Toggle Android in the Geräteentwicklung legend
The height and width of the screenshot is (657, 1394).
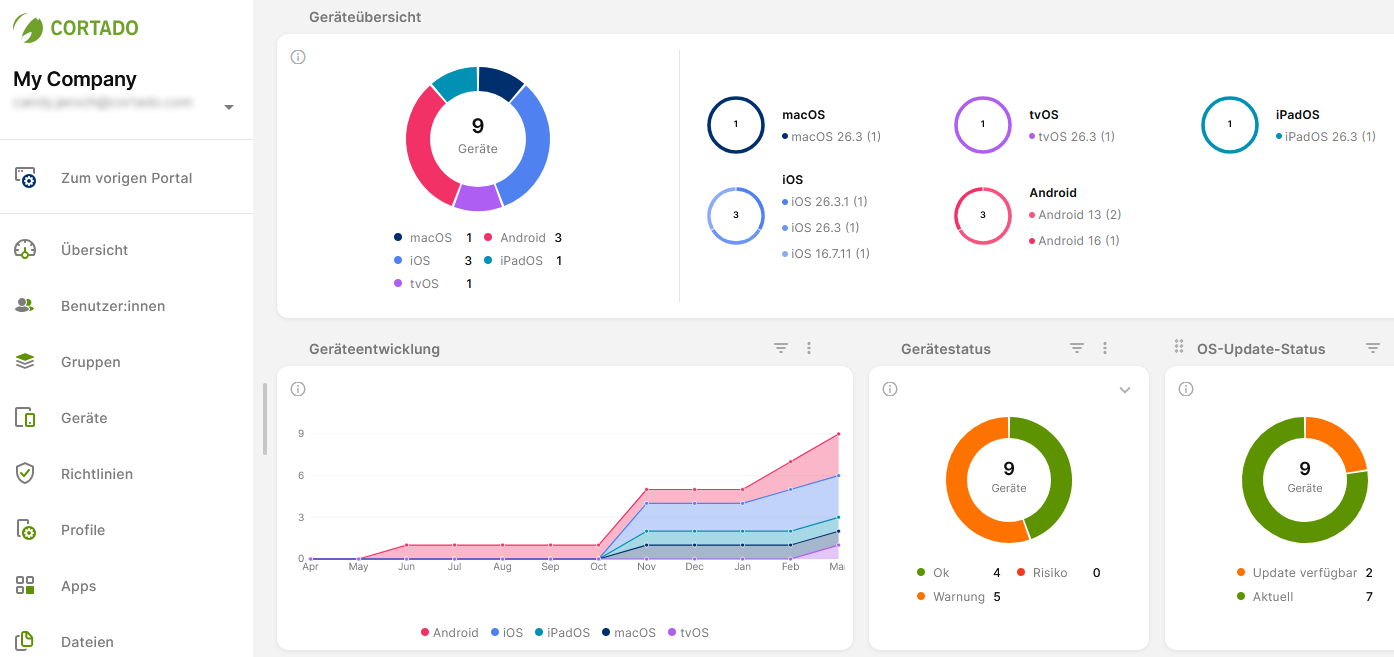[450, 632]
